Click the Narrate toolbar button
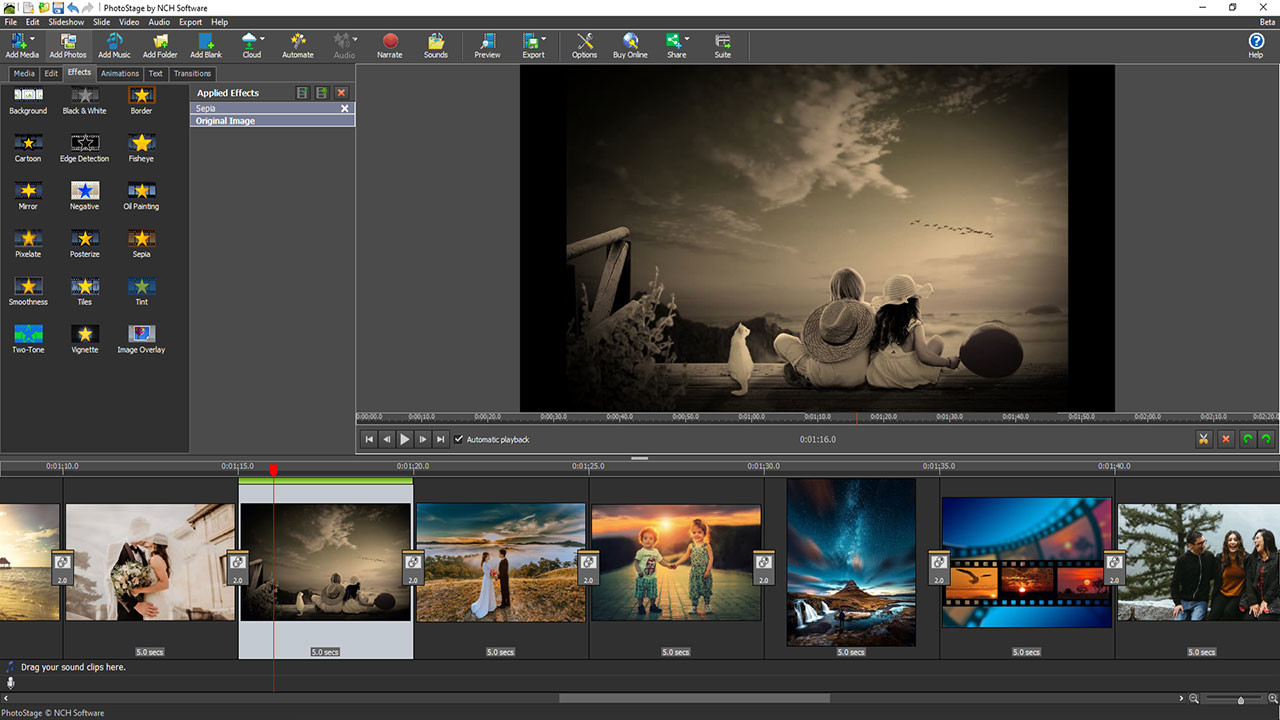This screenshot has width=1280, height=720. [x=389, y=45]
